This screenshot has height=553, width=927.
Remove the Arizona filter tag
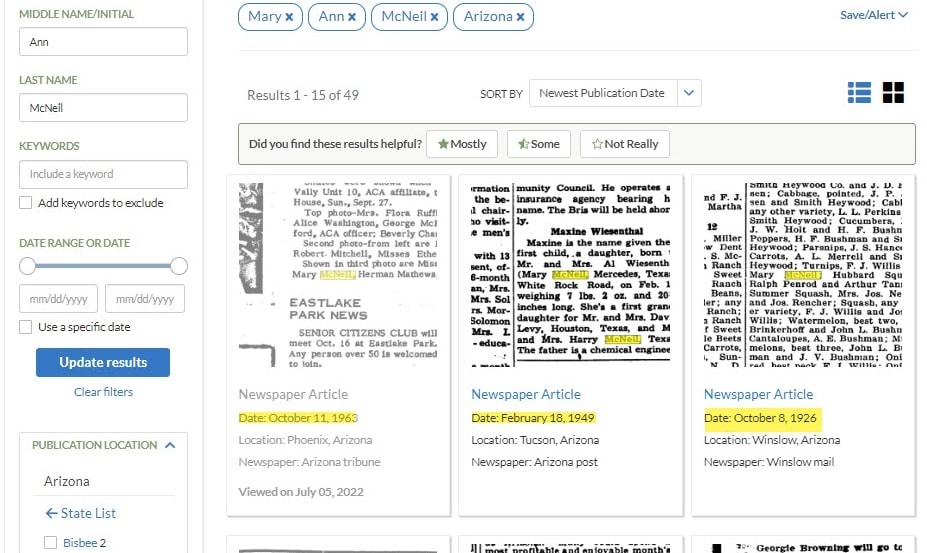pyautogui.click(x=520, y=17)
